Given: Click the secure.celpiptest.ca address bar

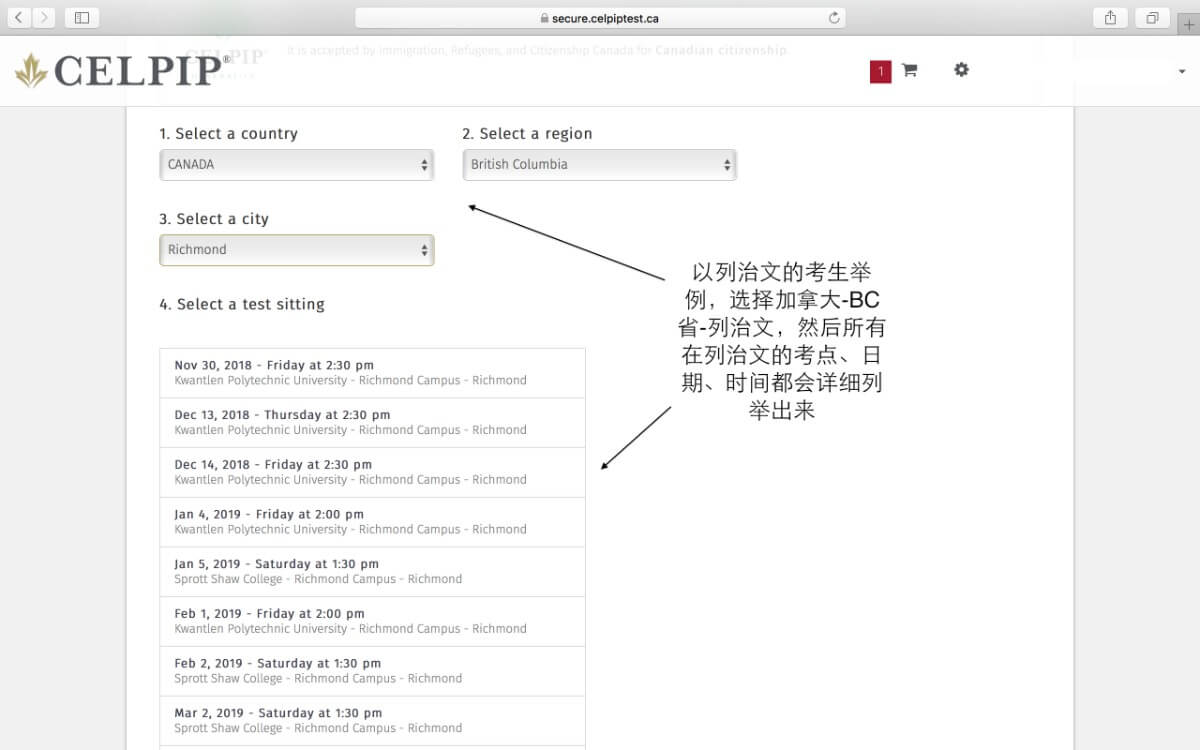Looking at the screenshot, I should (600, 17).
